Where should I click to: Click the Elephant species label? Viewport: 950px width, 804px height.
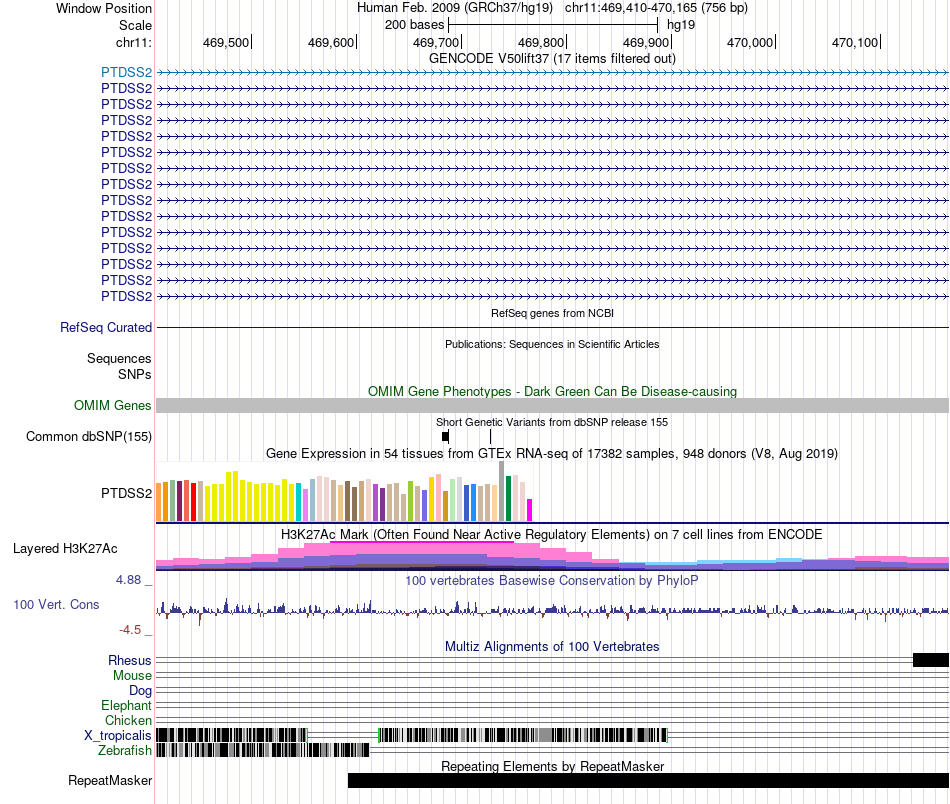pos(127,705)
